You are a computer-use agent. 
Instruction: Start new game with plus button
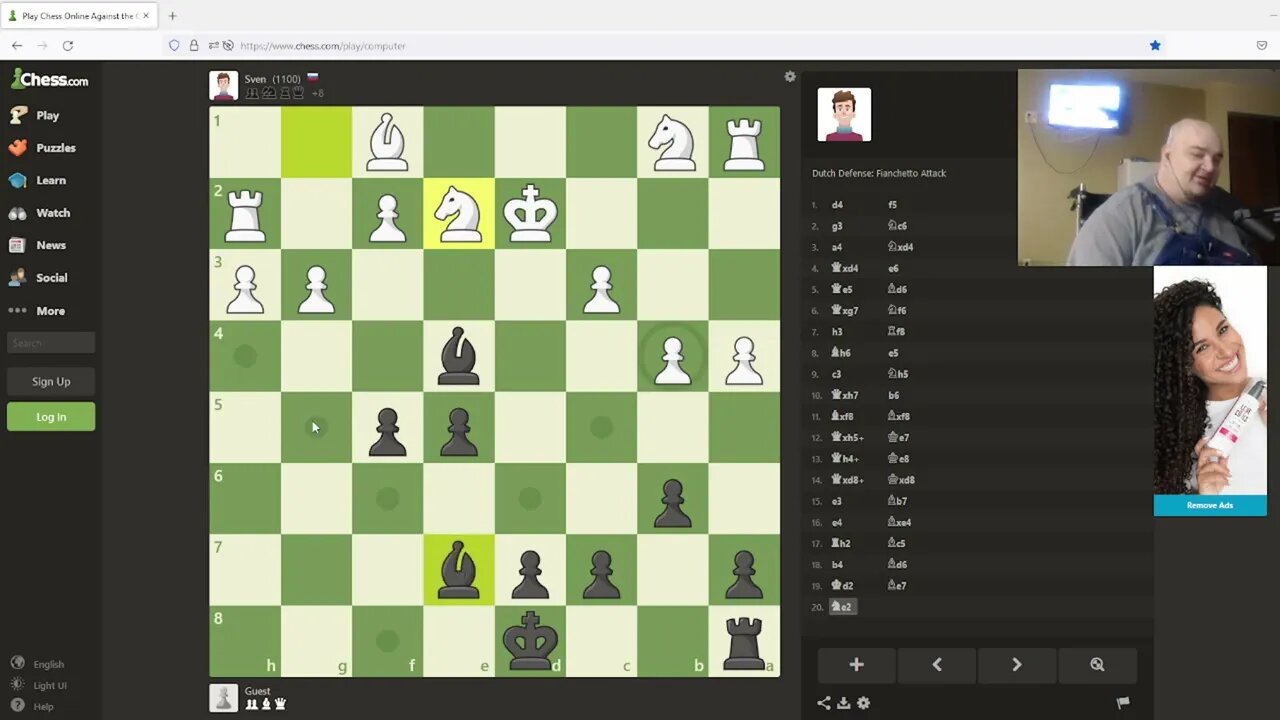[x=856, y=665]
